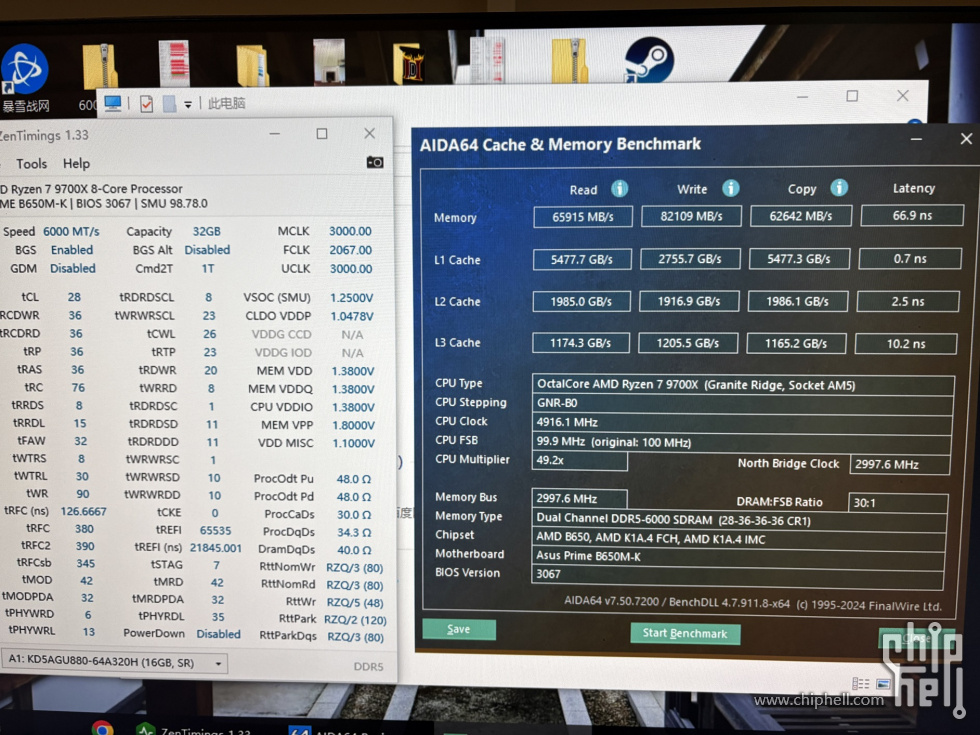
Task: Click the BIOS Version value 3067 in AIDA64
Action: [738, 574]
